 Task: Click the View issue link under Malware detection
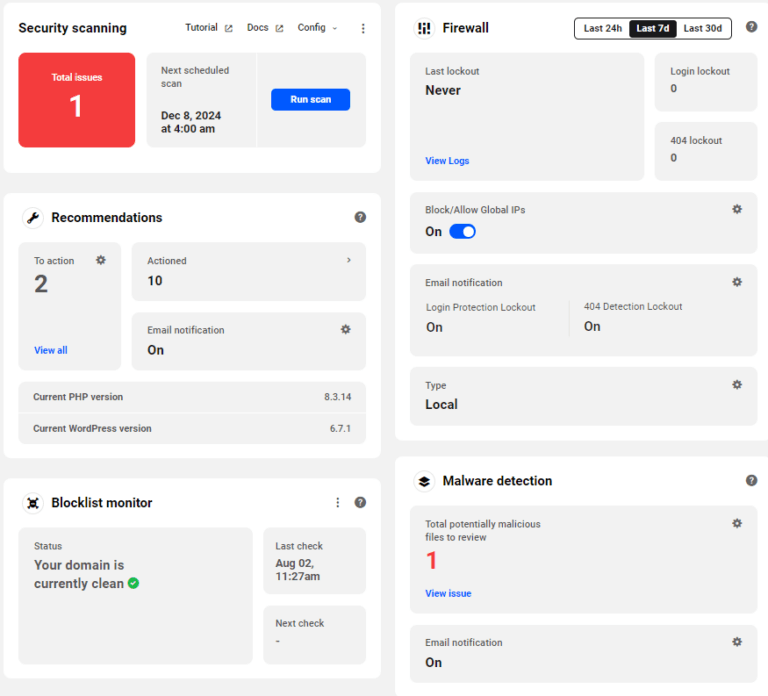[x=448, y=593]
